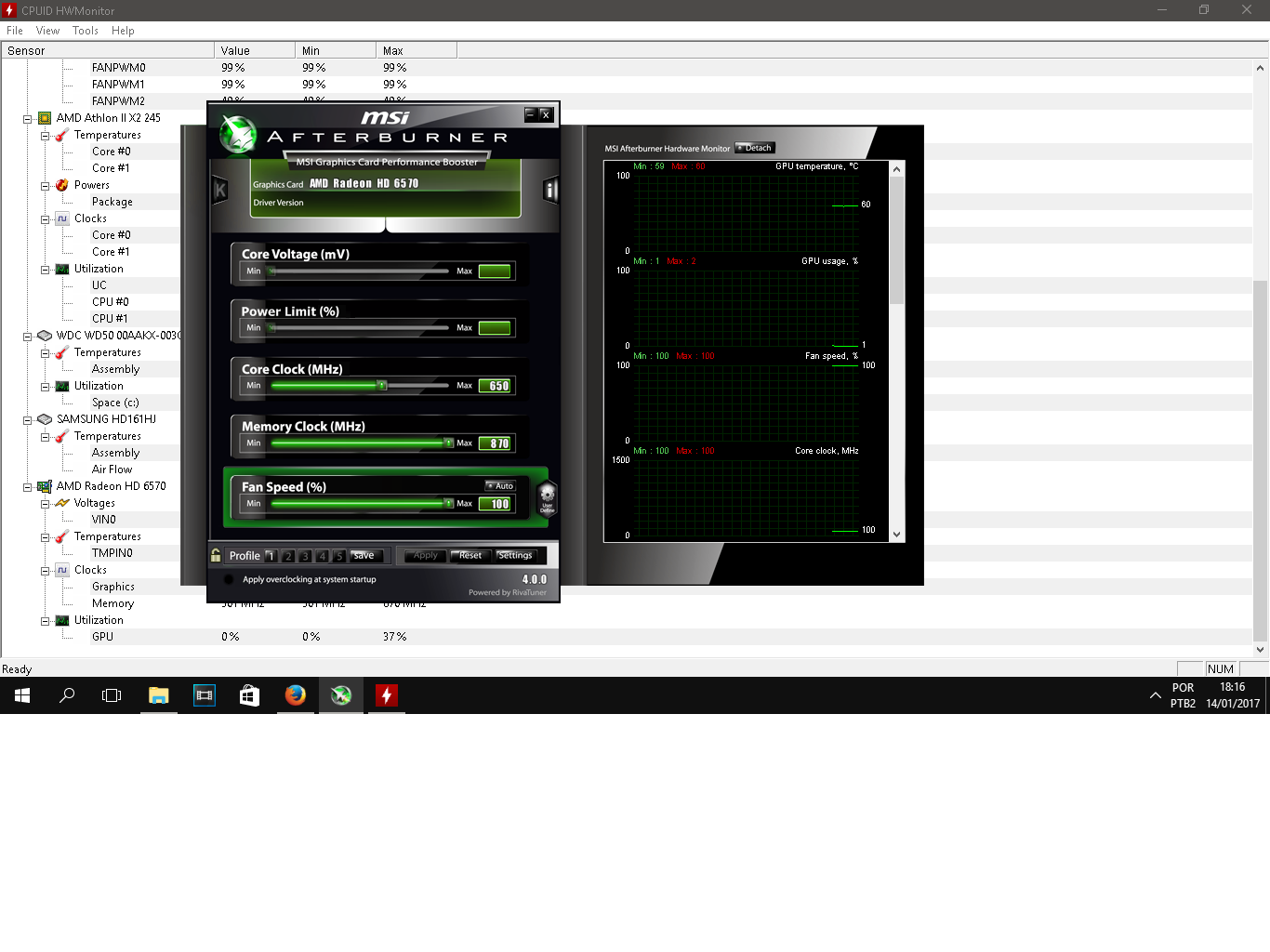Select profile slot 3
Screen dimensions: 1270x952
coord(305,556)
